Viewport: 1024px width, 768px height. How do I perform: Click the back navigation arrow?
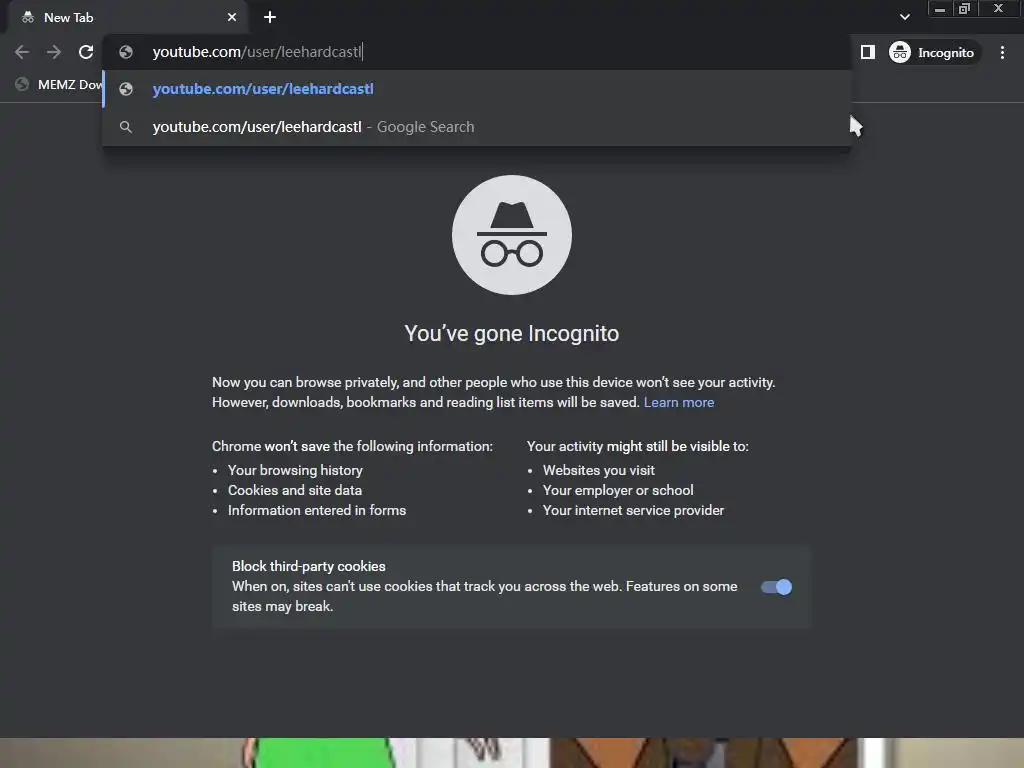22,52
